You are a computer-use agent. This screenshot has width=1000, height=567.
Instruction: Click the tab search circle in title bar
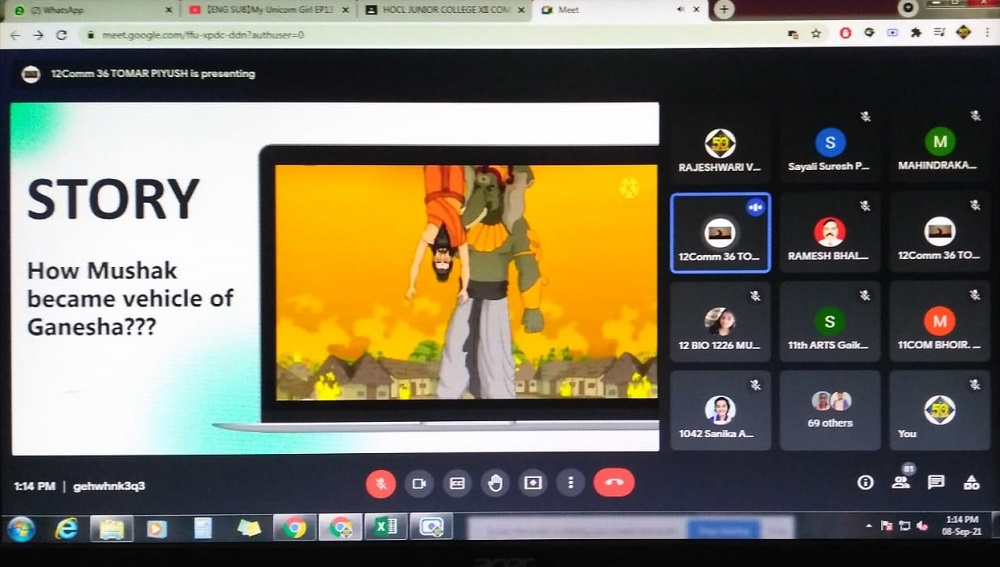[x=908, y=8]
